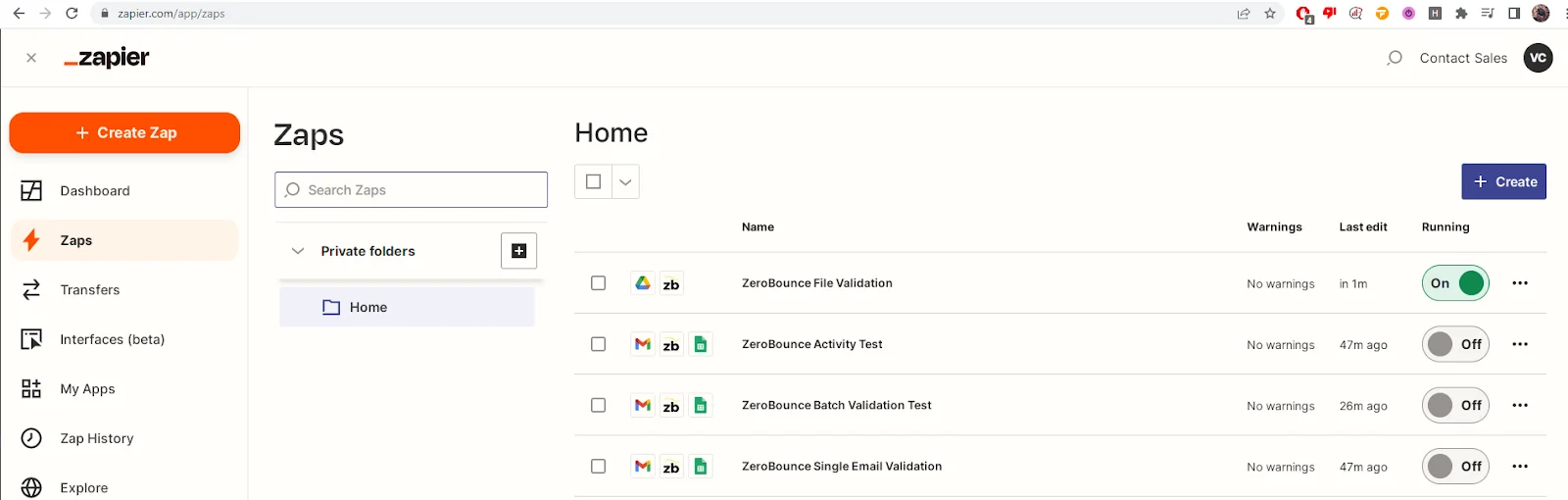1568x500 pixels.
Task: Collapse the Private folders section
Action: coord(298,251)
